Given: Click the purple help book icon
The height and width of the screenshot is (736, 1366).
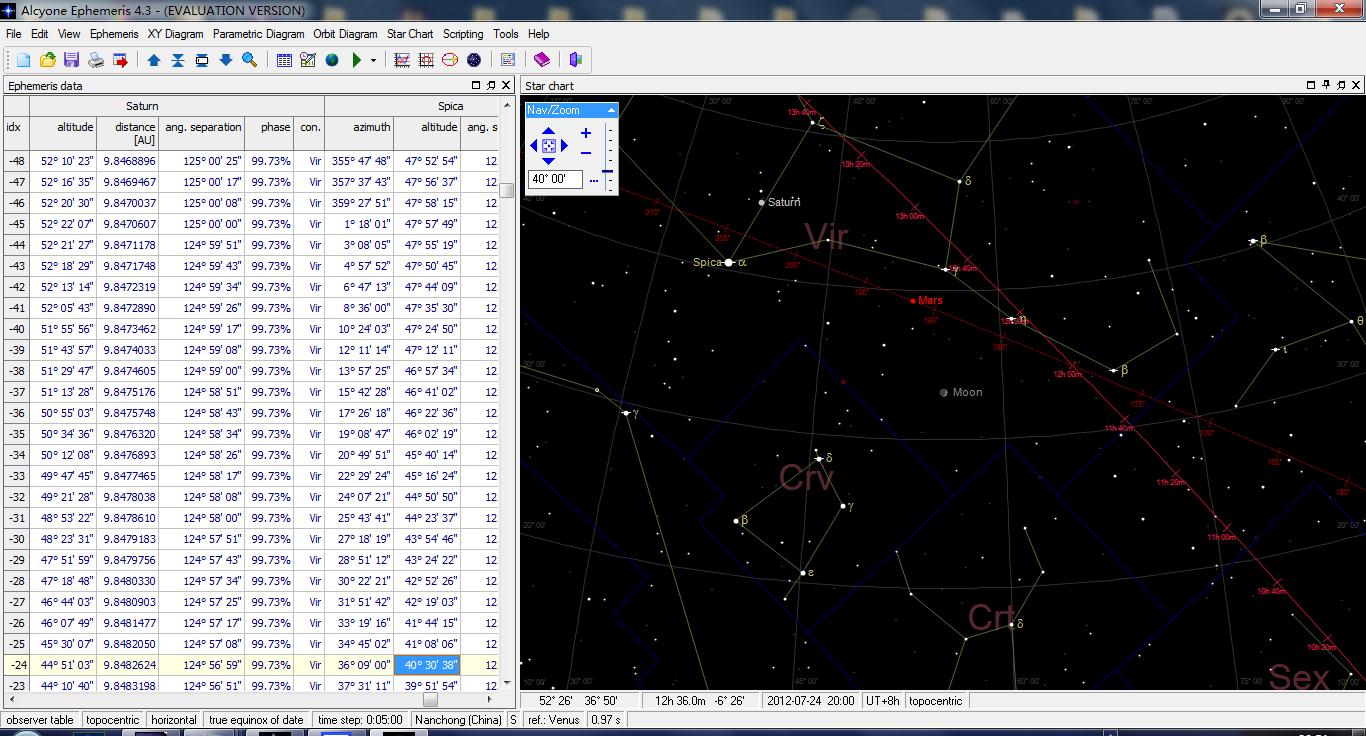Looking at the screenshot, I should (542, 60).
